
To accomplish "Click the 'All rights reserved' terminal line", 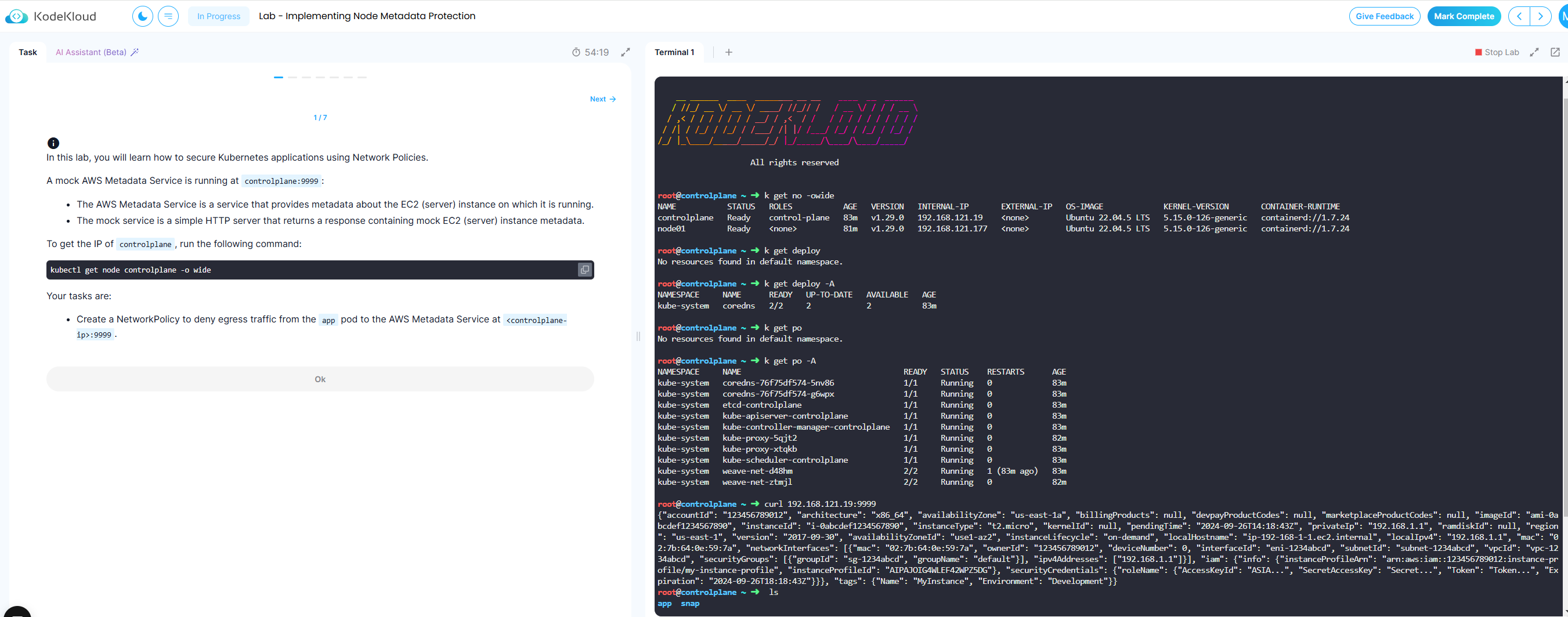I will 794,162.
